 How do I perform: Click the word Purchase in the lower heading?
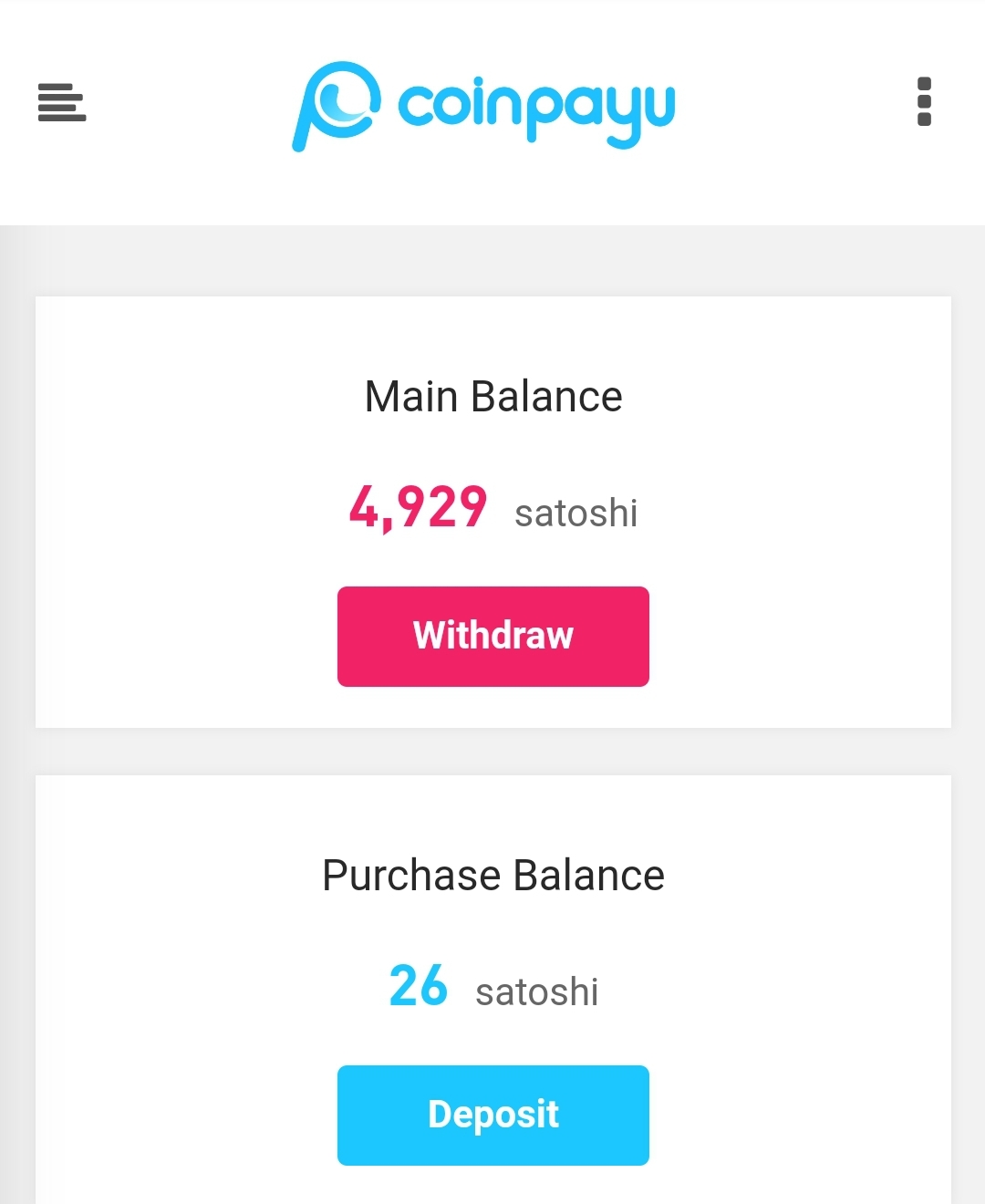(411, 876)
